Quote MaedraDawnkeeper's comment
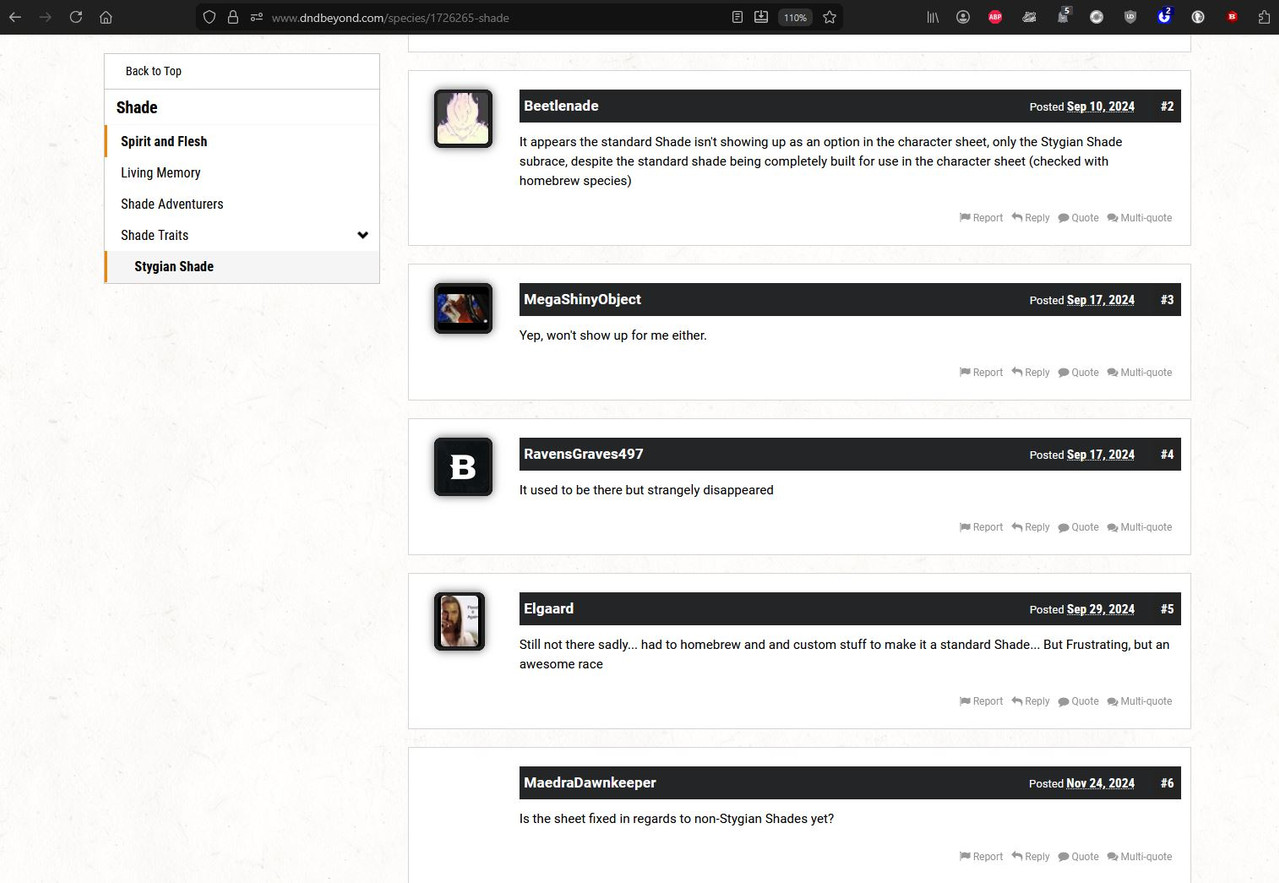The image size is (1279, 883). tap(1078, 856)
